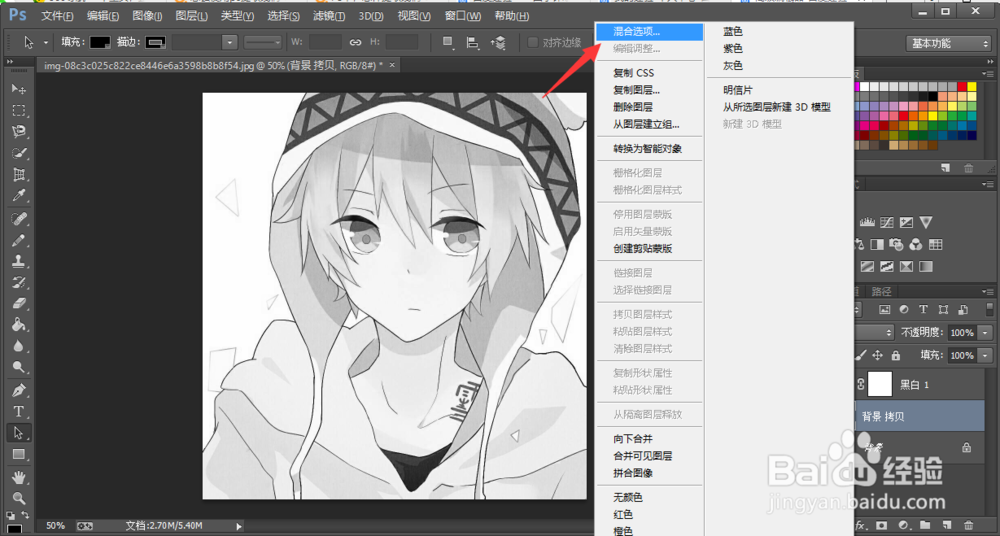The height and width of the screenshot is (536, 1000).
Task: Select the Rectangle shape tool
Action: click(18, 454)
